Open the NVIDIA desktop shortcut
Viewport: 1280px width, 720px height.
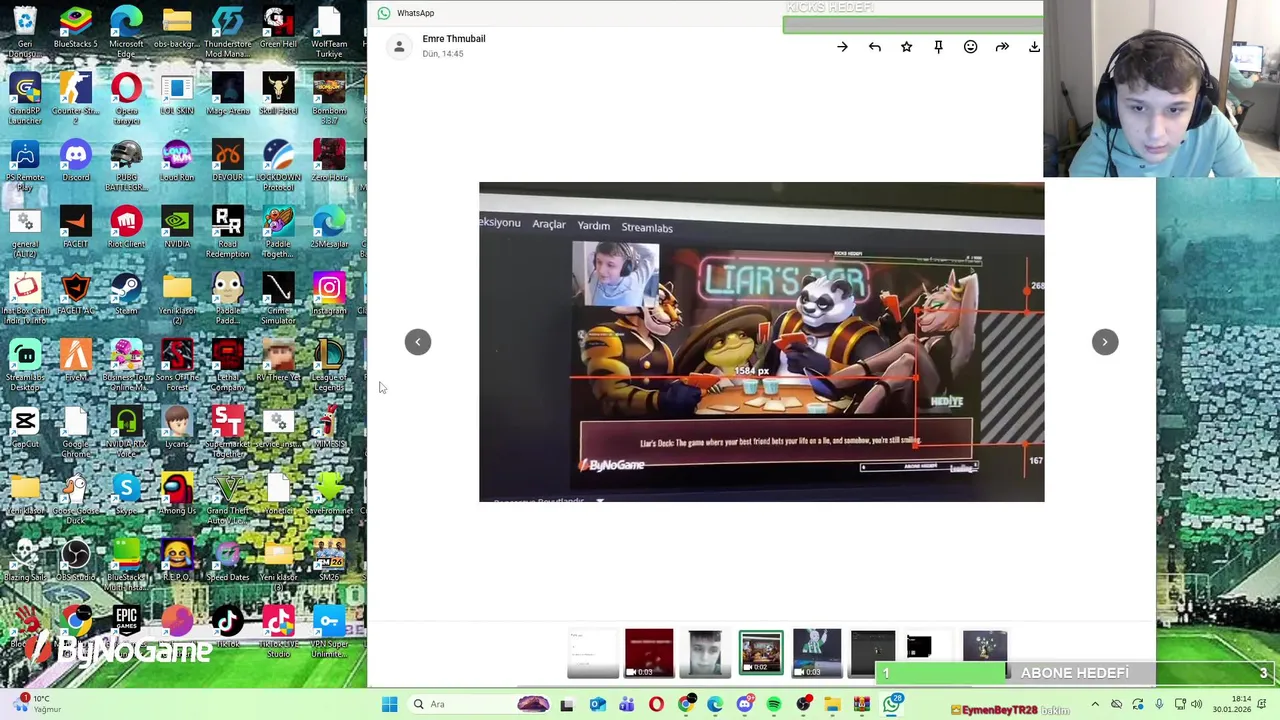tap(177, 228)
